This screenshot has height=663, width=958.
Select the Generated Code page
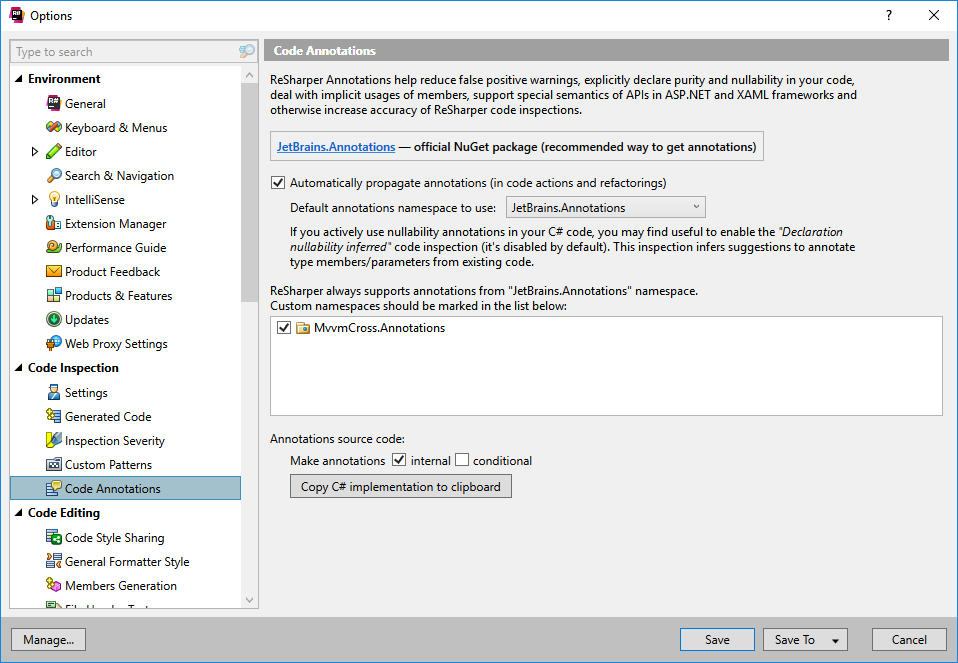point(108,416)
